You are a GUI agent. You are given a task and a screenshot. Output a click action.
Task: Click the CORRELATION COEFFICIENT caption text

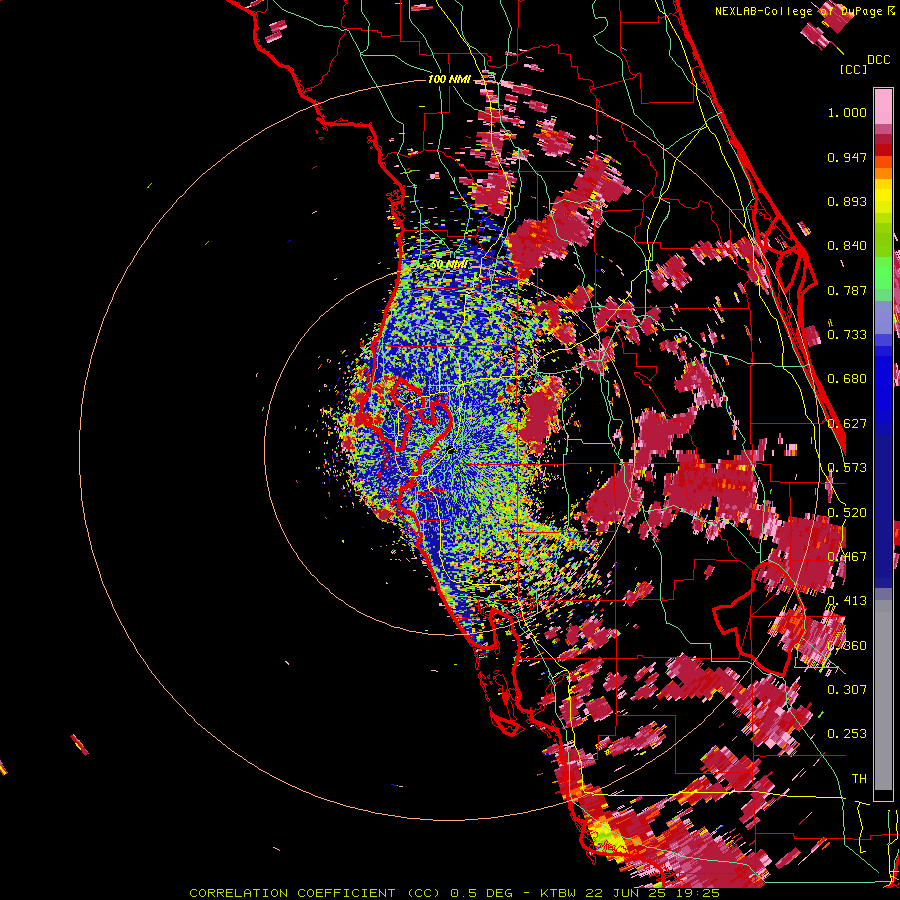[x=292, y=893]
